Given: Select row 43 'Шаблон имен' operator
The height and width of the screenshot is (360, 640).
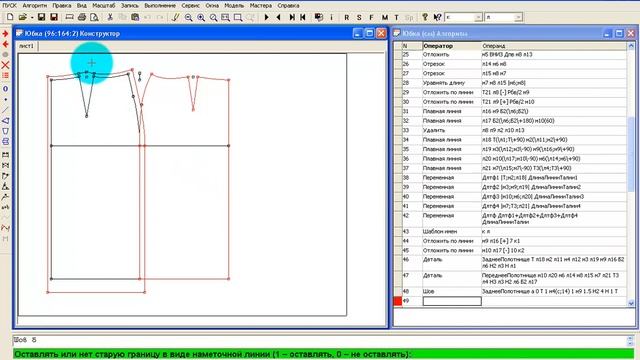Looking at the screenshot, I should pyautogui.click(x=451, y=231).
